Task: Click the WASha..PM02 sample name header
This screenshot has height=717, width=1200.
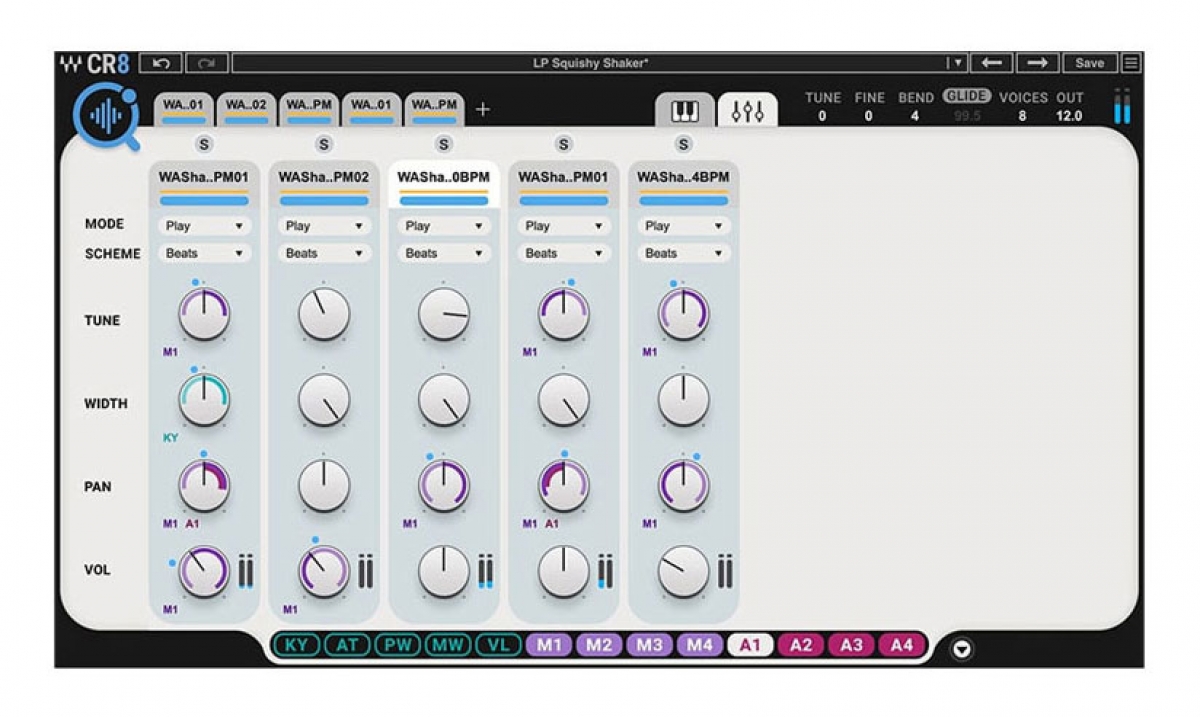Action: pos(324,177)
